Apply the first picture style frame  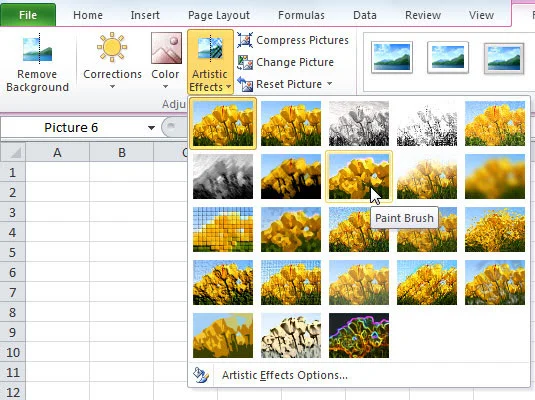[x=392, y=57]
